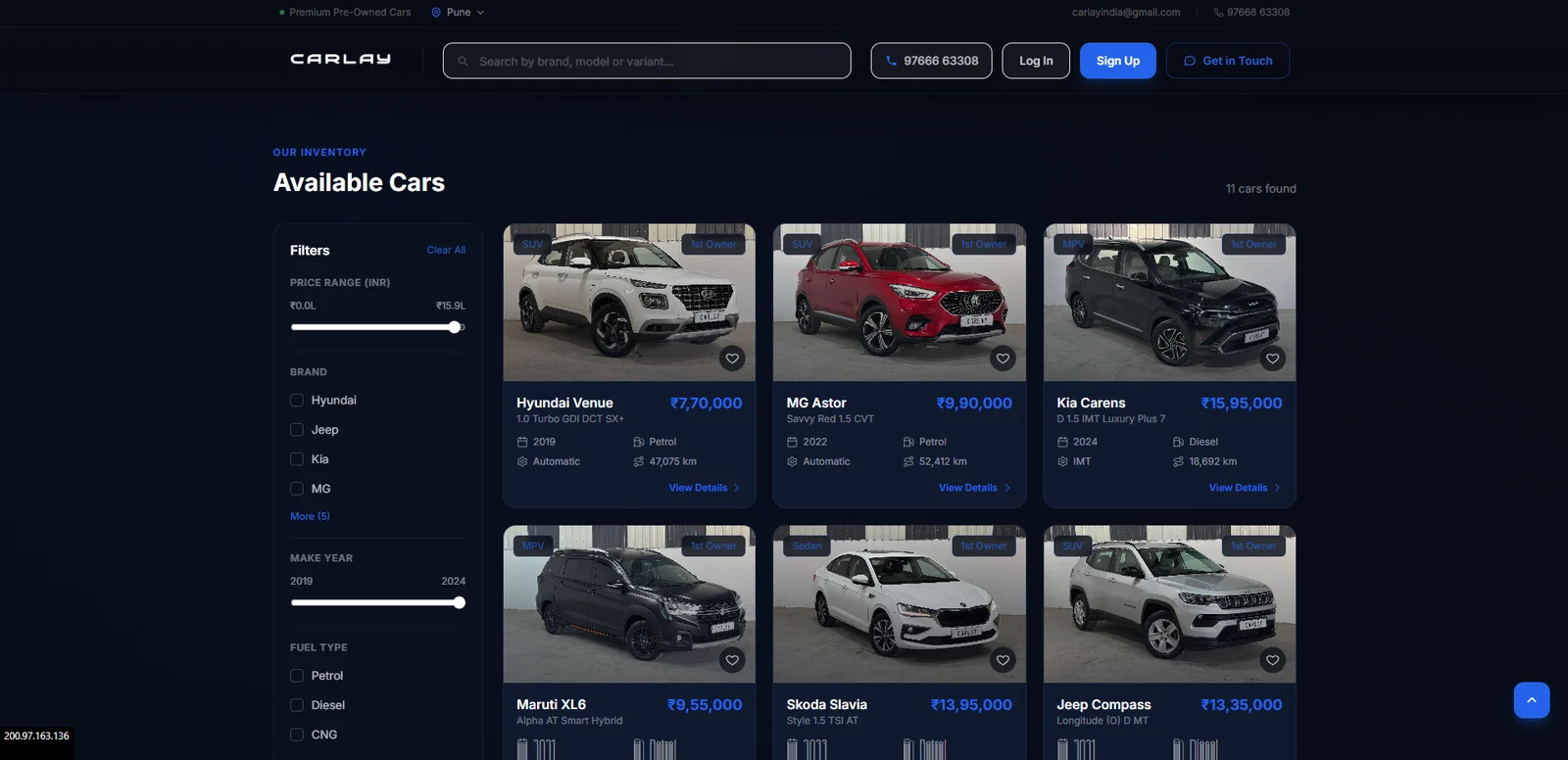Click the Jeep Compass price ₹13,35,000

coord(1241,704)
